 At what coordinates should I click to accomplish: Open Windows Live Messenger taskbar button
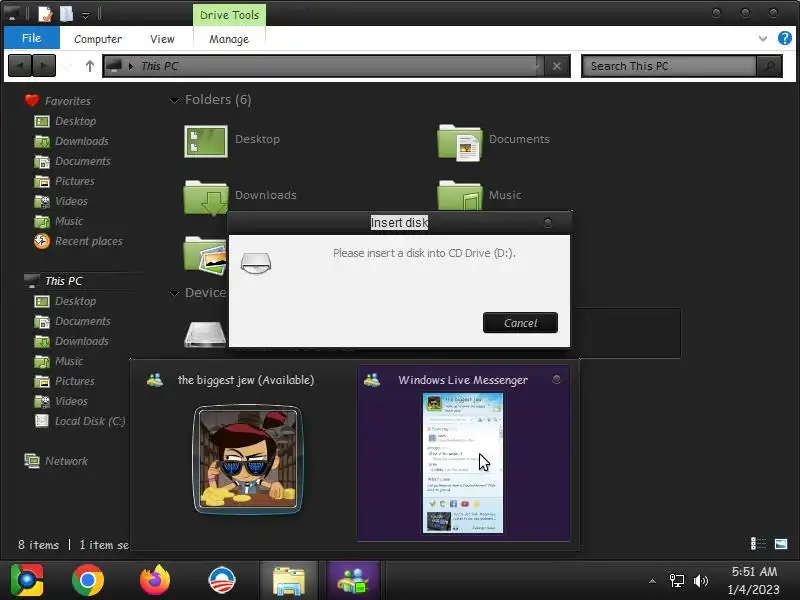tap(354, 580)
